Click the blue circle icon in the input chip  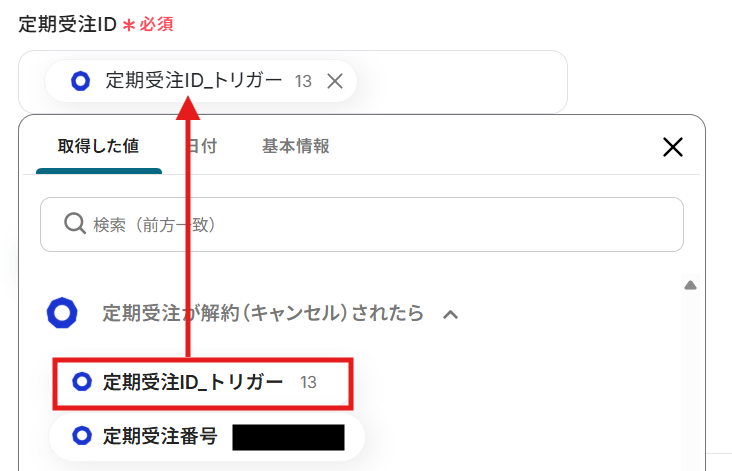81,81
